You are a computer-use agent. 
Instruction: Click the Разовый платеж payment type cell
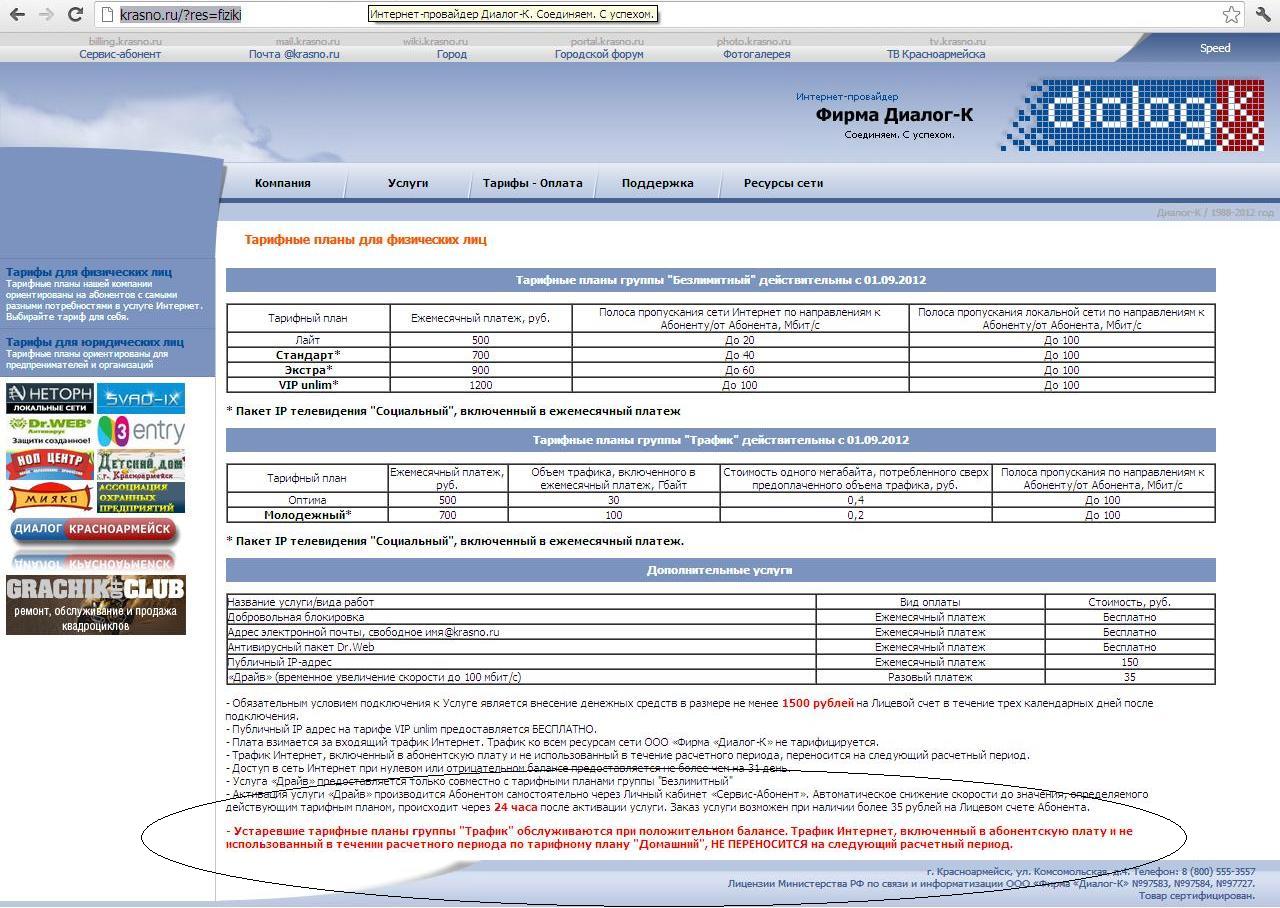click(x=930, y=677)
